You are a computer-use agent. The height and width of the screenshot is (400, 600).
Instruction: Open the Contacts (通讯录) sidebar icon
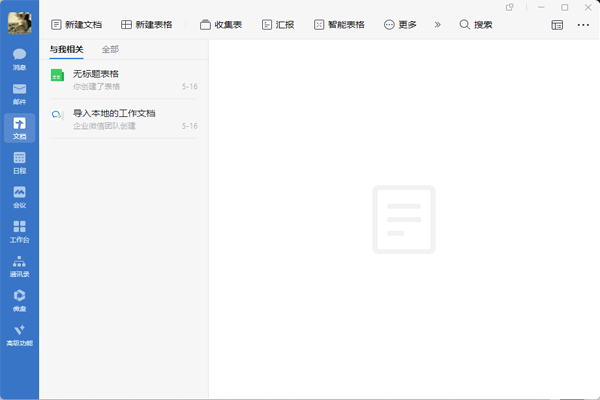point(20,266)
